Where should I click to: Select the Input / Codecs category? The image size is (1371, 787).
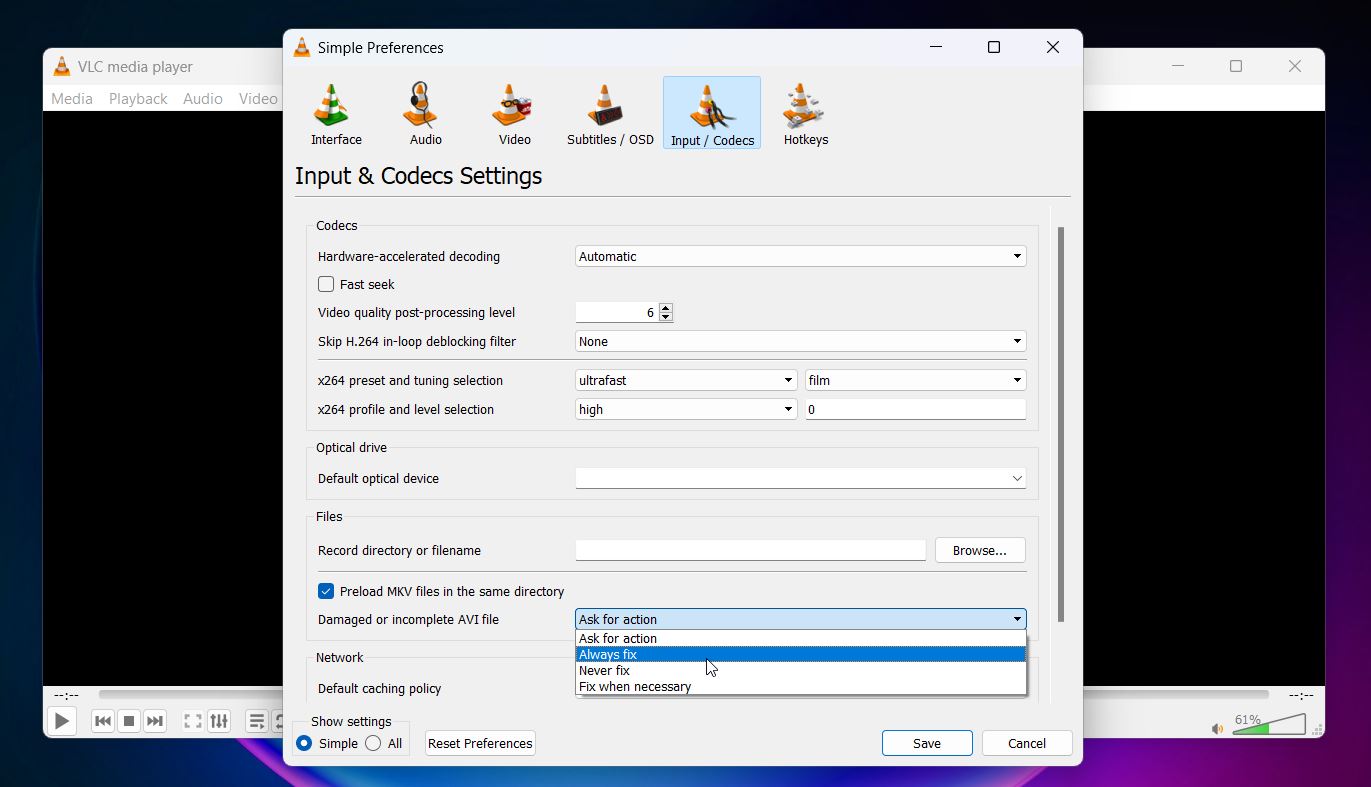tap(712, 113)
